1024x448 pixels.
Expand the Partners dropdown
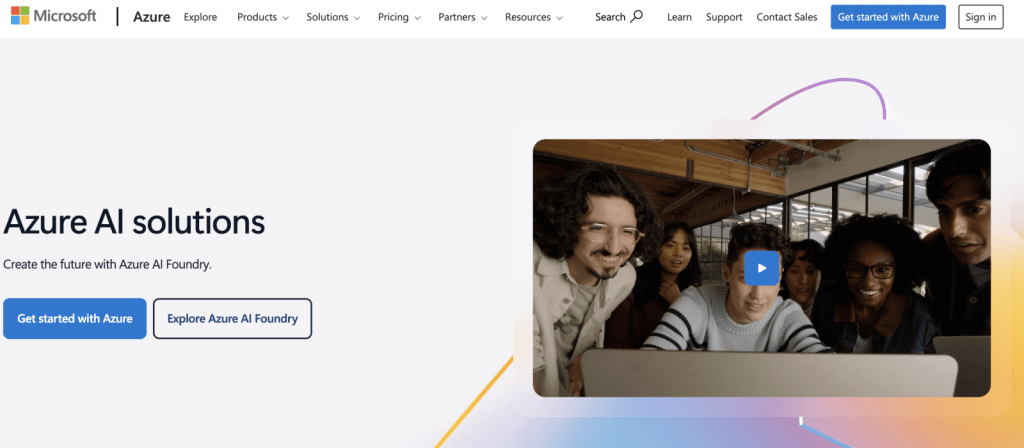462,17
